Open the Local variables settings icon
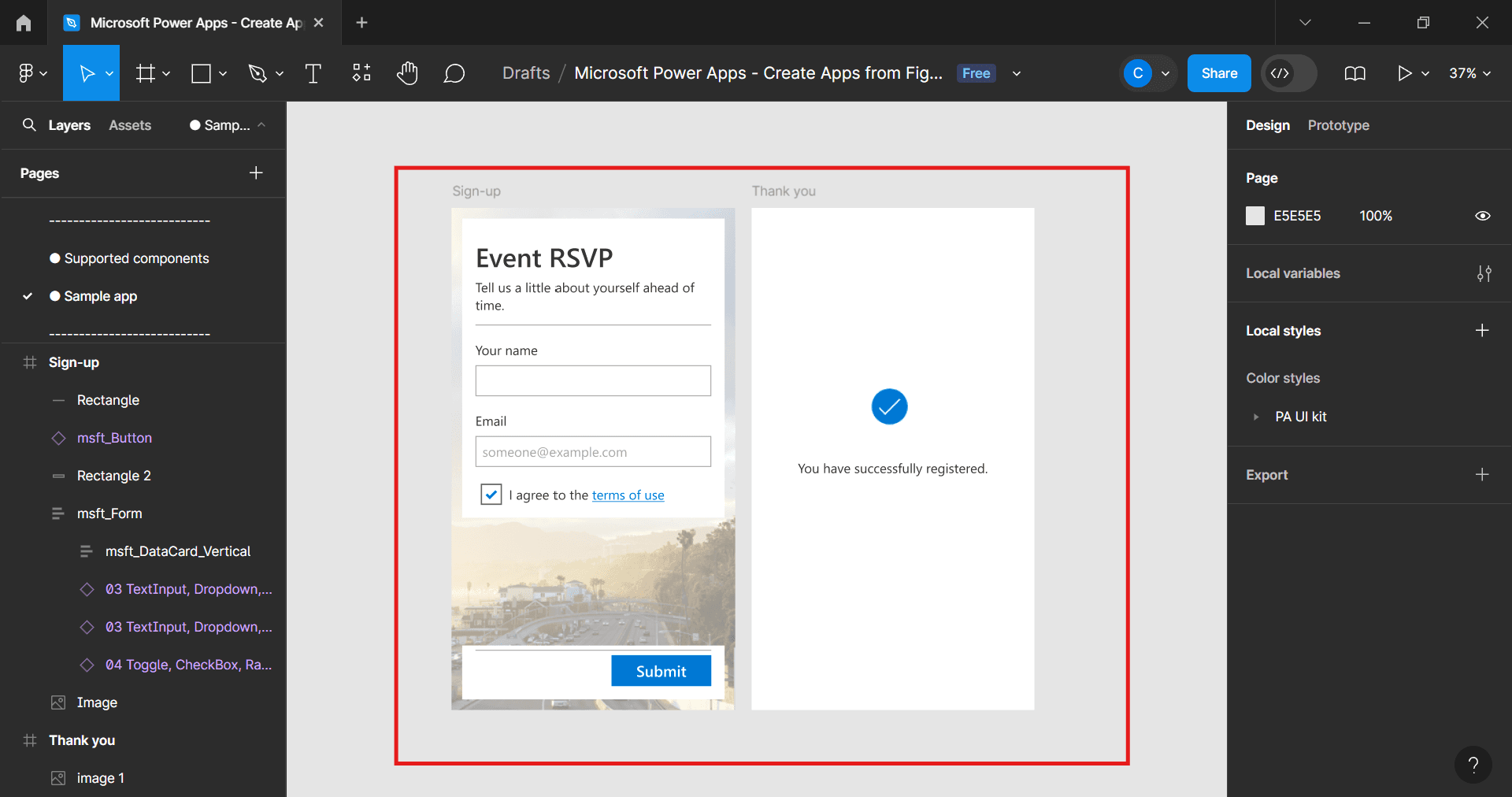Screen dimensions: 1512x797 click(1484, 273)
